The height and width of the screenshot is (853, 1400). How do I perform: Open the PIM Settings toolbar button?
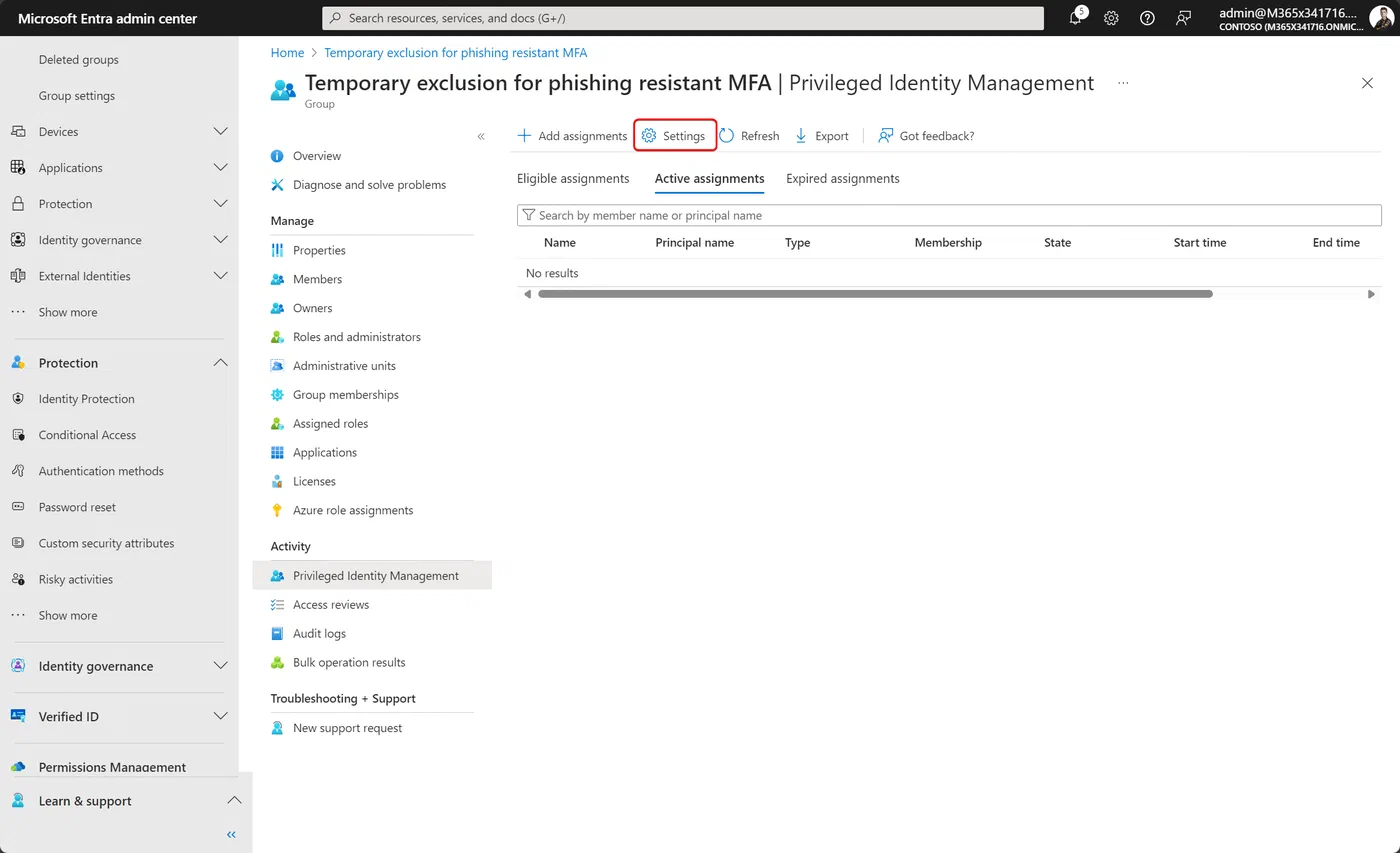(x=675, y=136)
